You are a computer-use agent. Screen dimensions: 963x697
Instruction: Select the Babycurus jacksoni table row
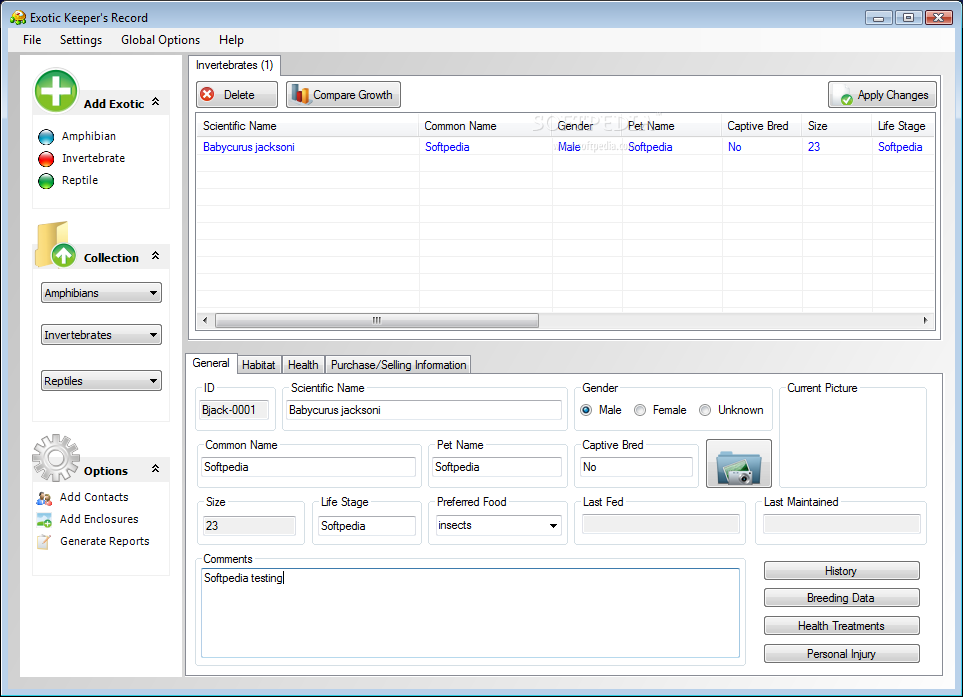coord(565,147)
